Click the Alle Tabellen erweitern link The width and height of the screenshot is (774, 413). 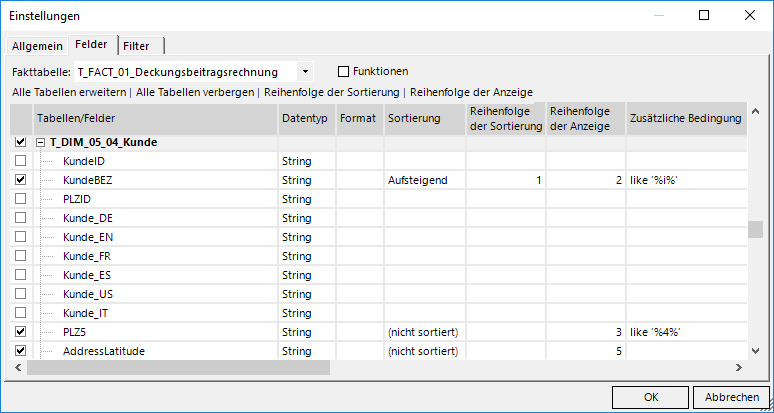[x=69, y=92]
